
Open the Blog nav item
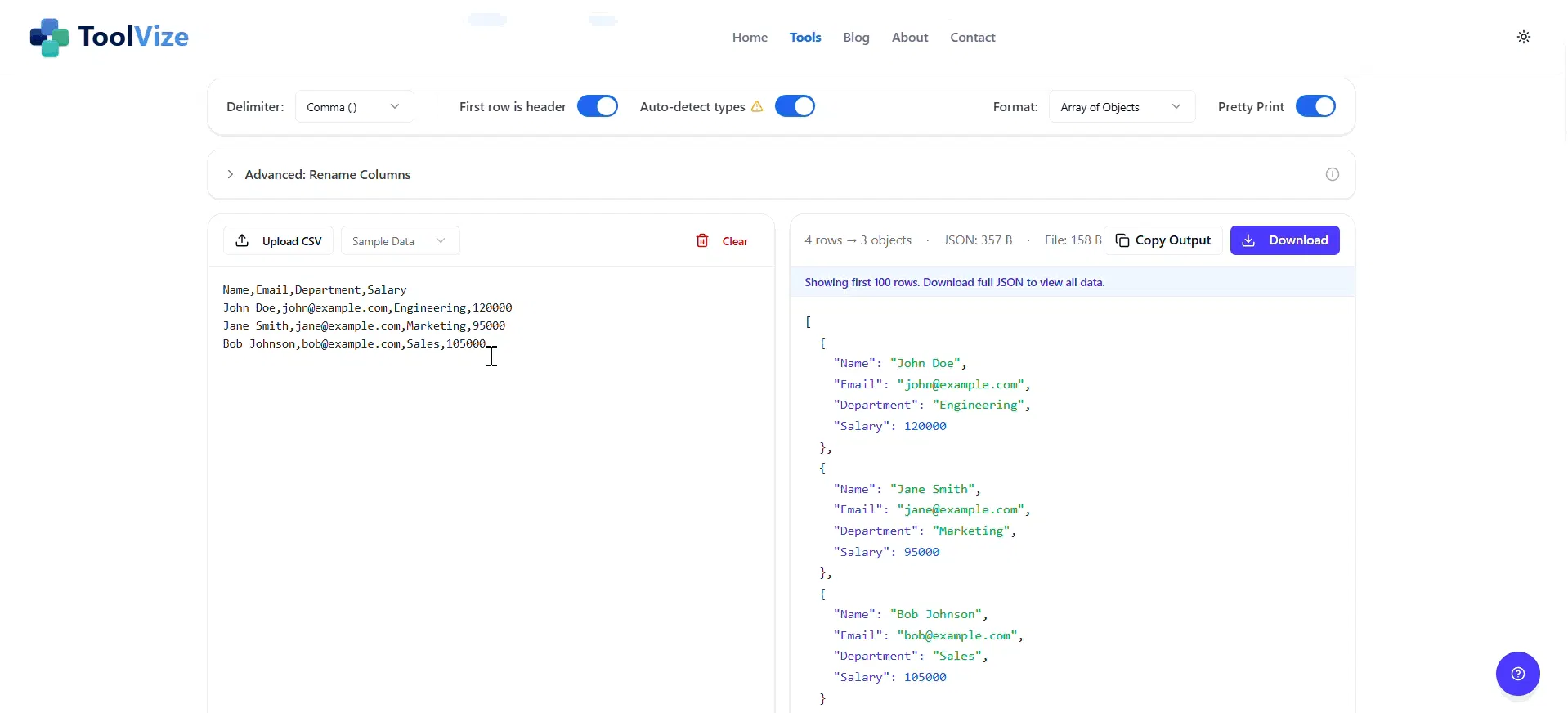point(856,37)
